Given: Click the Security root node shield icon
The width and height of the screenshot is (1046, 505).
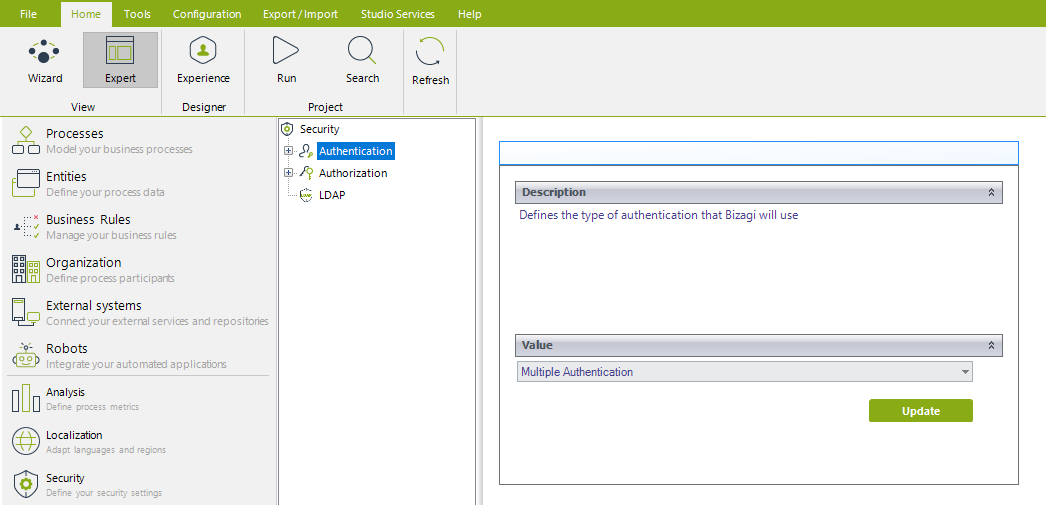Looking at the screenshot, I should coord(288,129).
